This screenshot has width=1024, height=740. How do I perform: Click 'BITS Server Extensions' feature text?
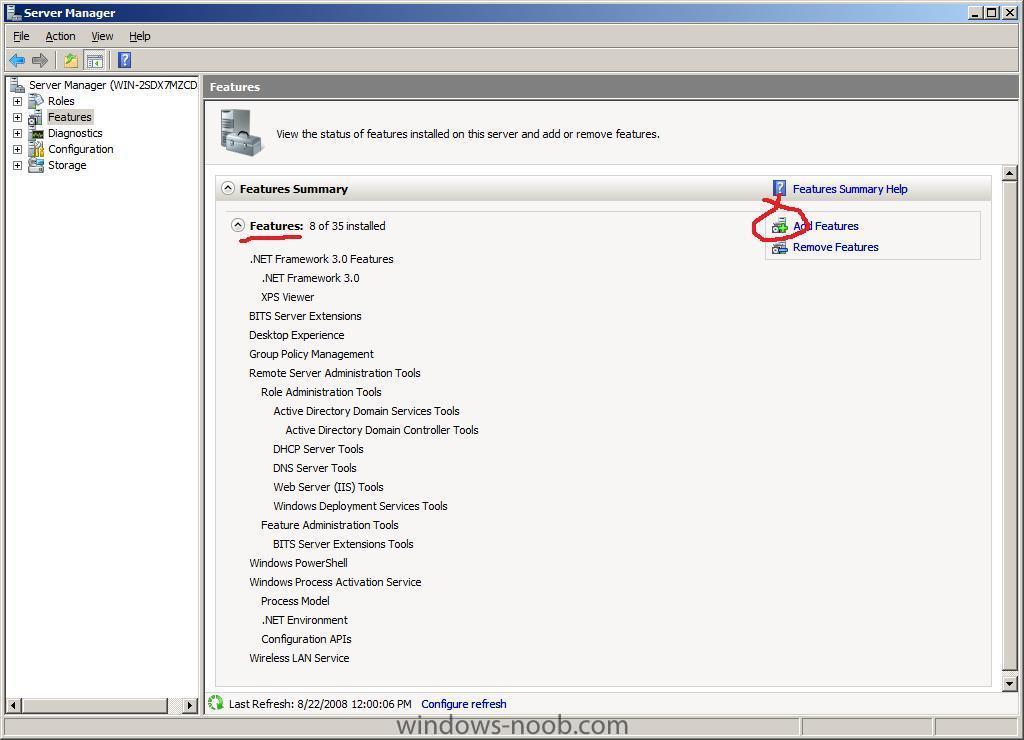[305, 316]
